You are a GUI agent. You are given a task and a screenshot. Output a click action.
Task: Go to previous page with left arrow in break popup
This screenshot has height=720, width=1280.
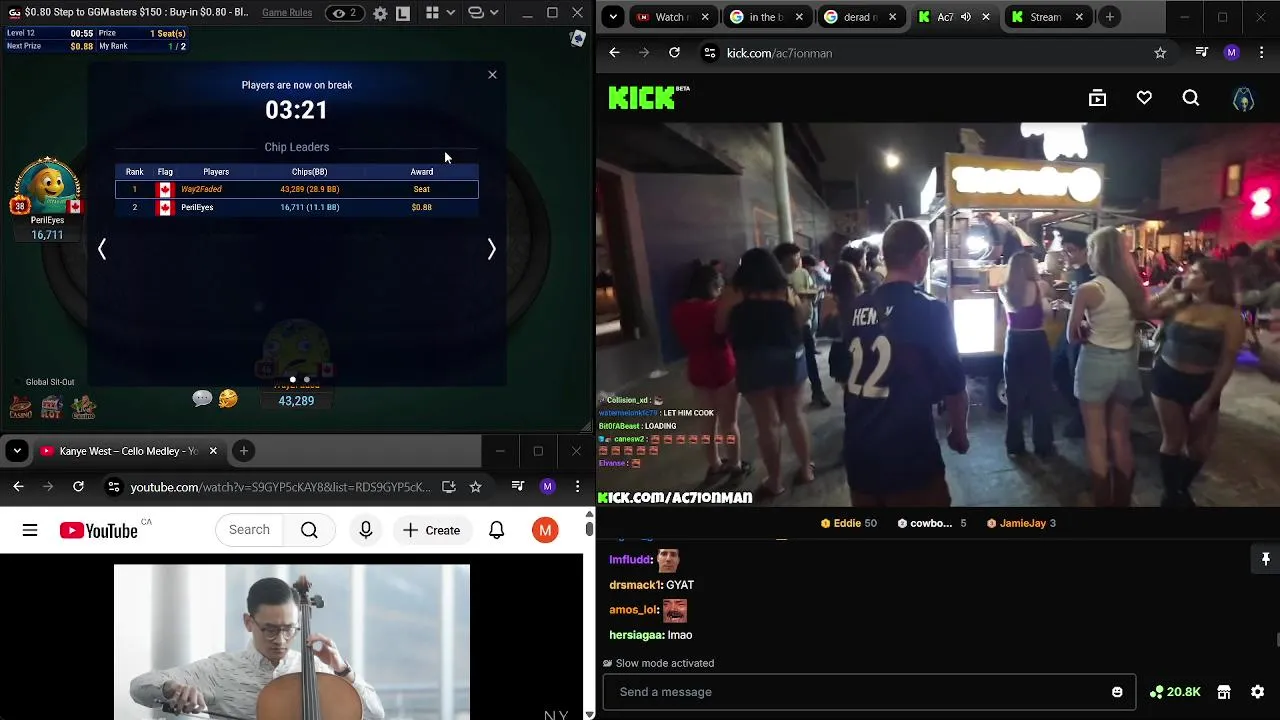102,249
